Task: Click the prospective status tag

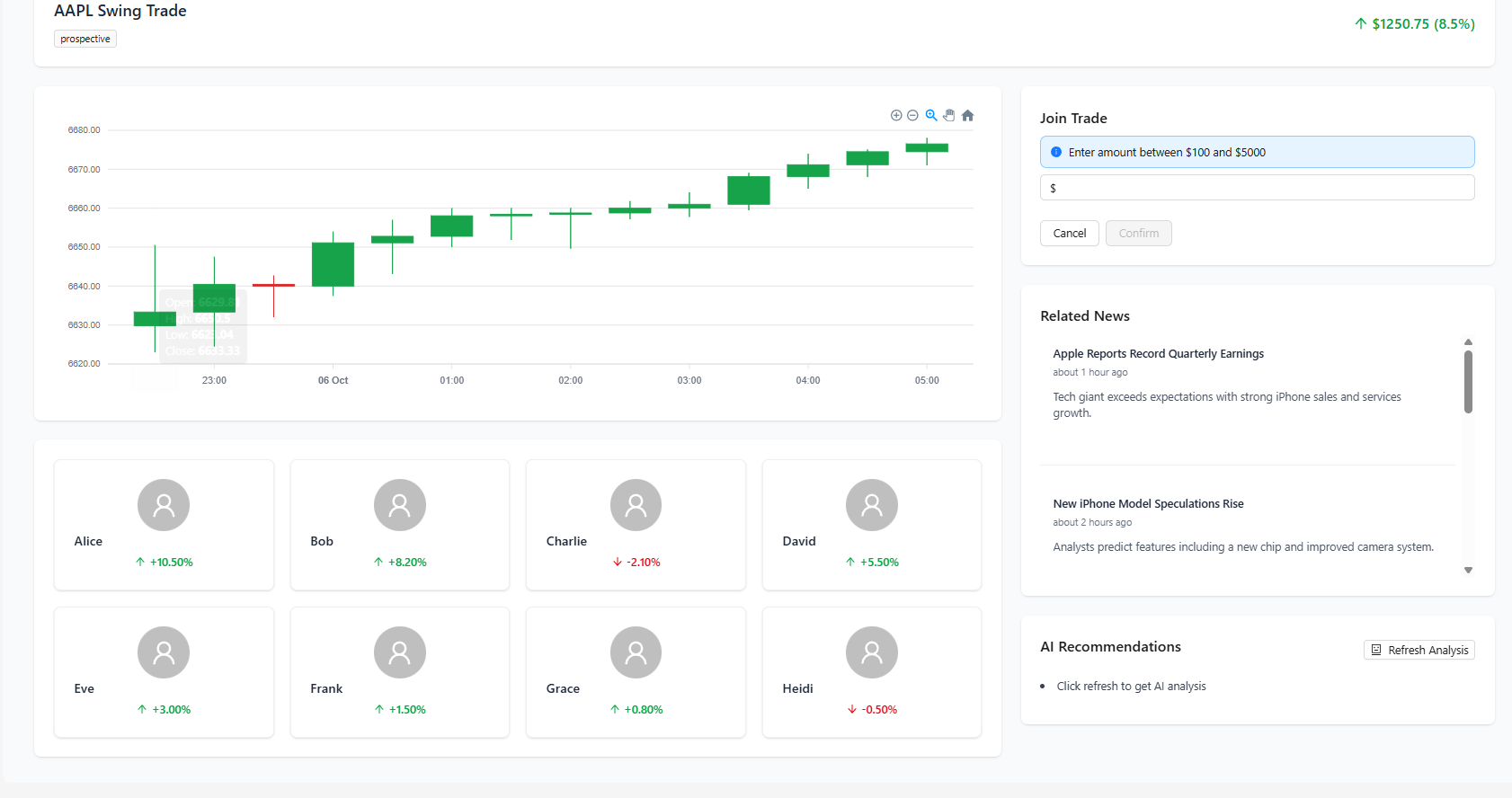Action: coord(85,39)
